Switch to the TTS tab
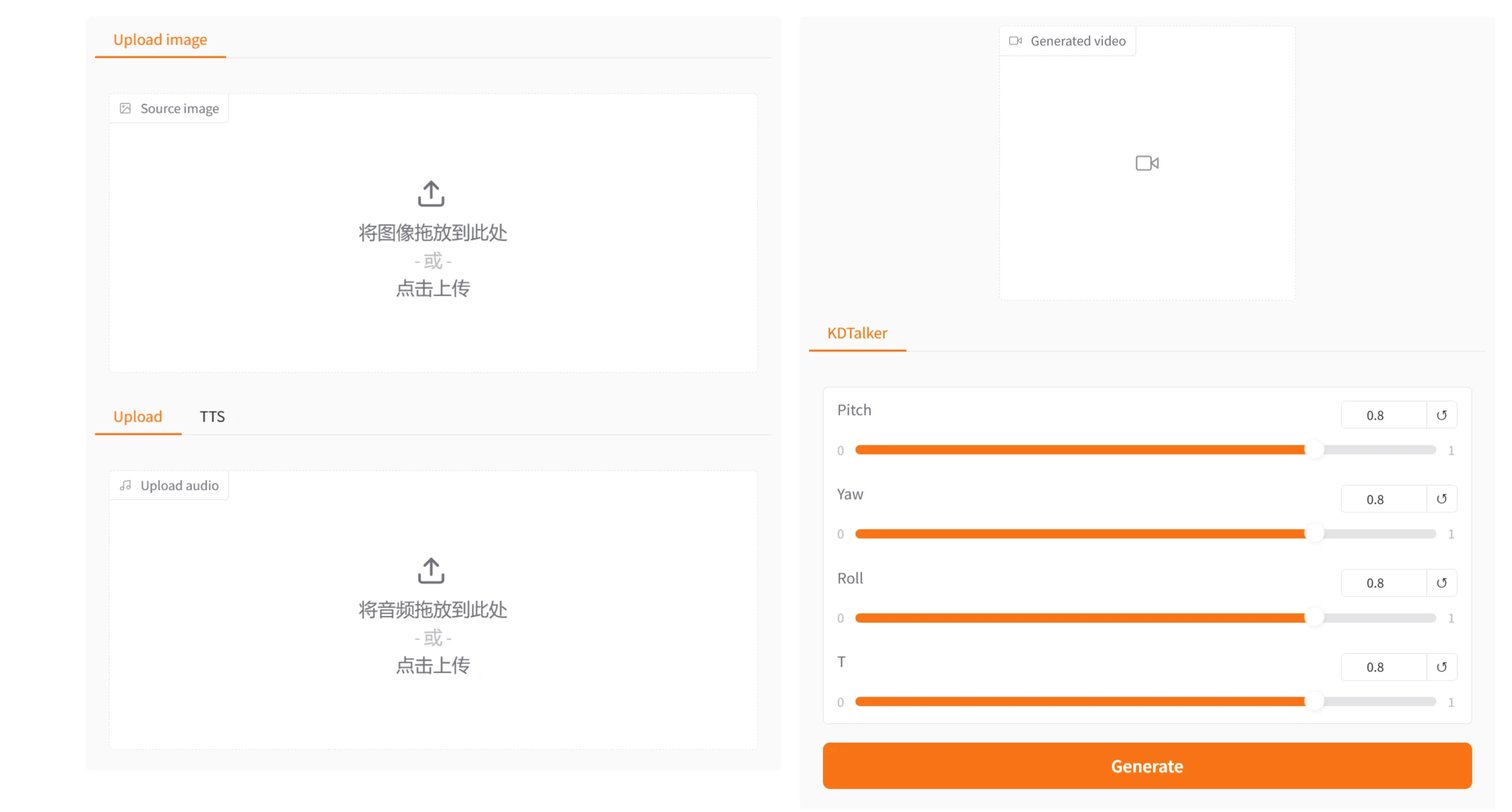The height and width of the screenshot is (812, 1512). click(x=212, y=417)
